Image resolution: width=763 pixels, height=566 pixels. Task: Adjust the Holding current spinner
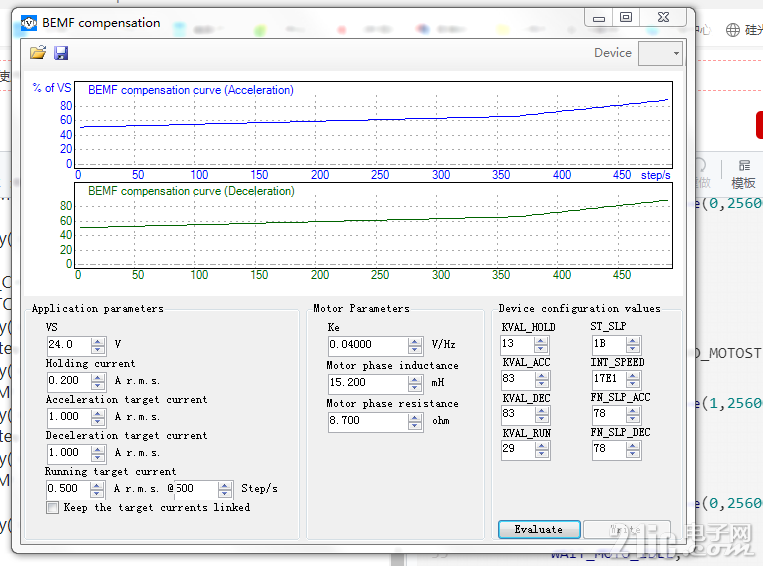pos(98,381)
